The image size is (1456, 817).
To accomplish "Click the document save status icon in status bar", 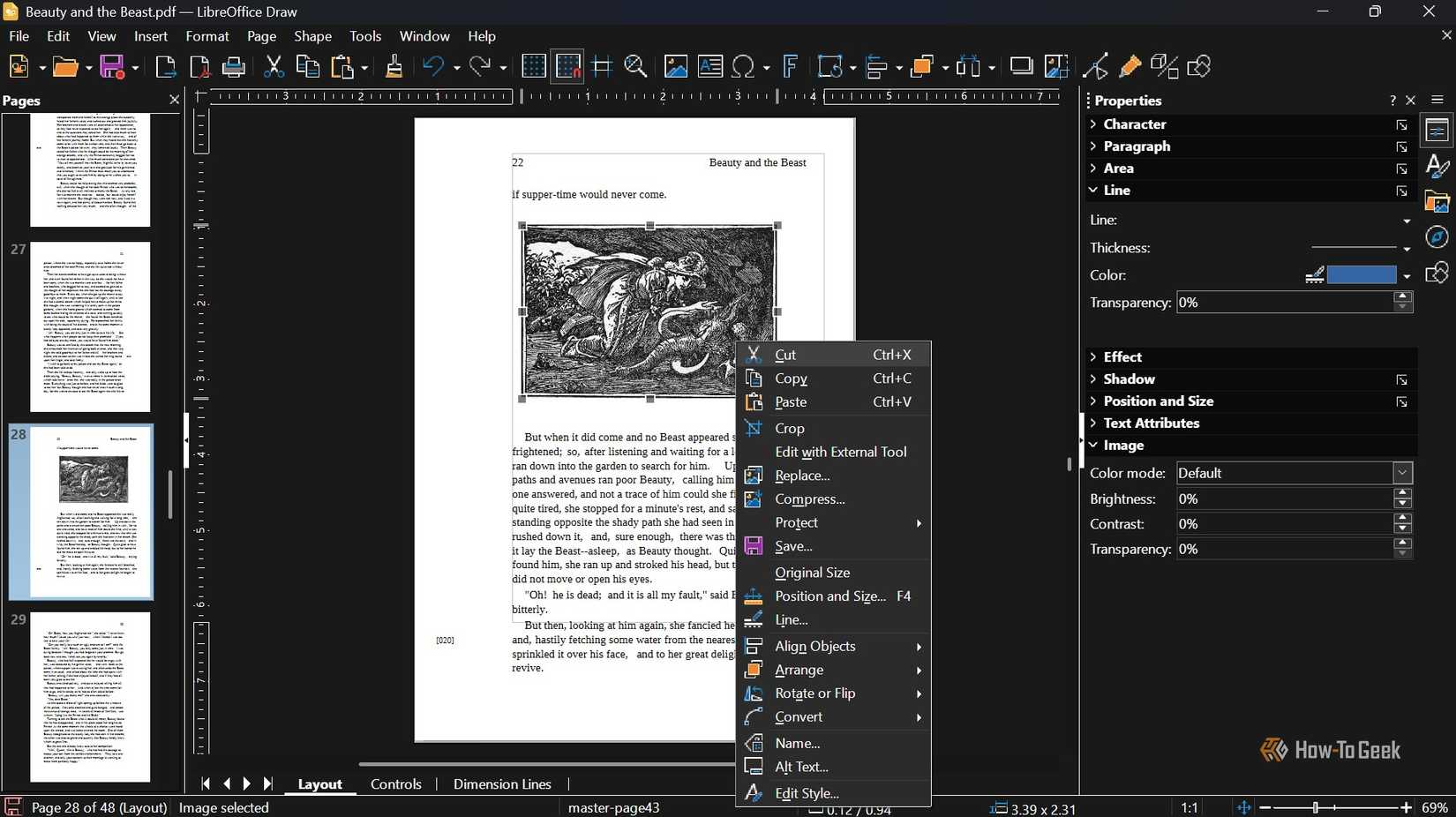I will [x=12, y=806].
